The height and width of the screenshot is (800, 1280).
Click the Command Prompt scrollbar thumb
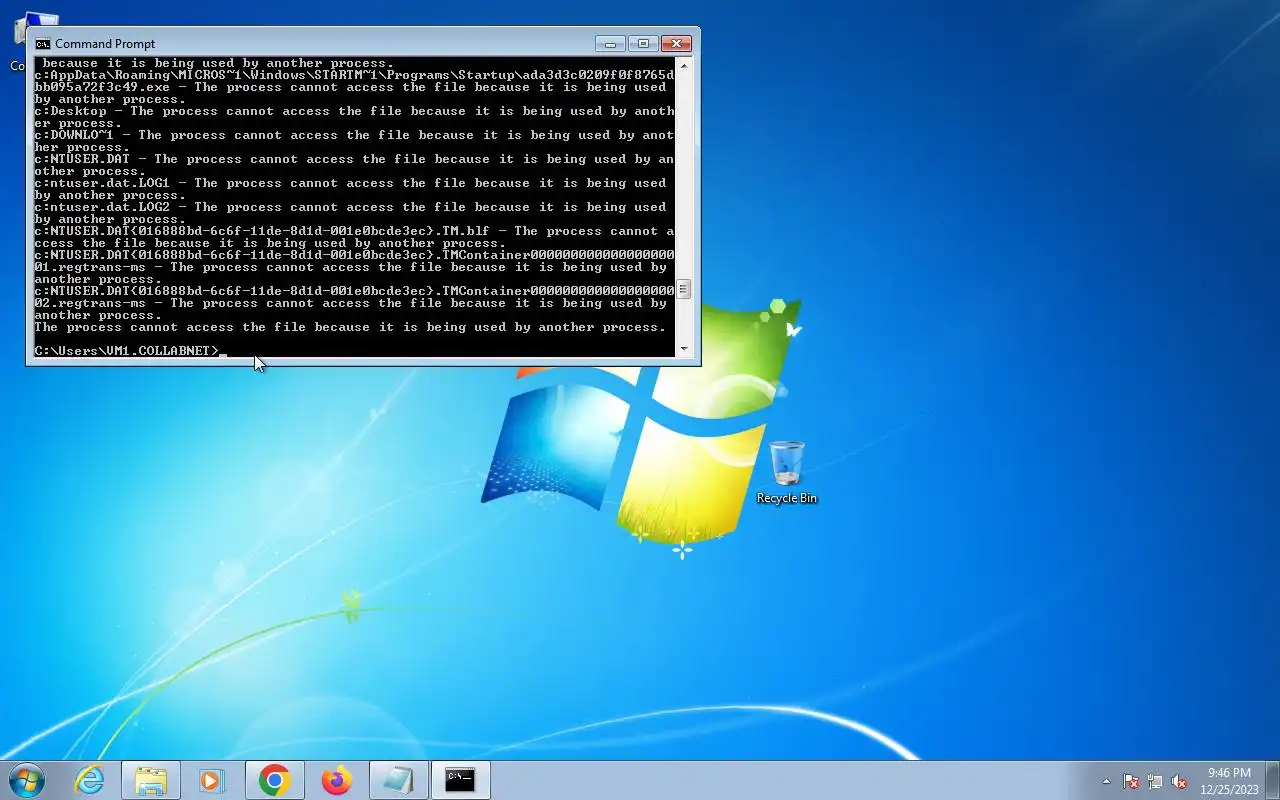coord(684,289)
